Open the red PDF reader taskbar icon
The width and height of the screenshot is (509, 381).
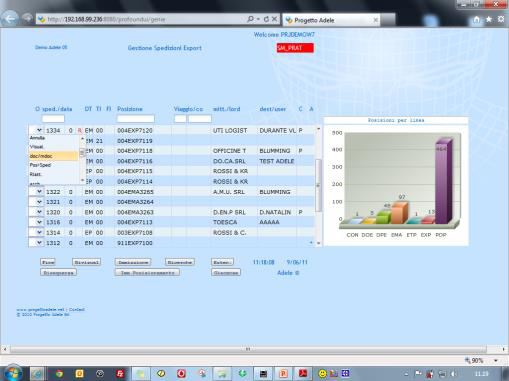tap(303, 374)
